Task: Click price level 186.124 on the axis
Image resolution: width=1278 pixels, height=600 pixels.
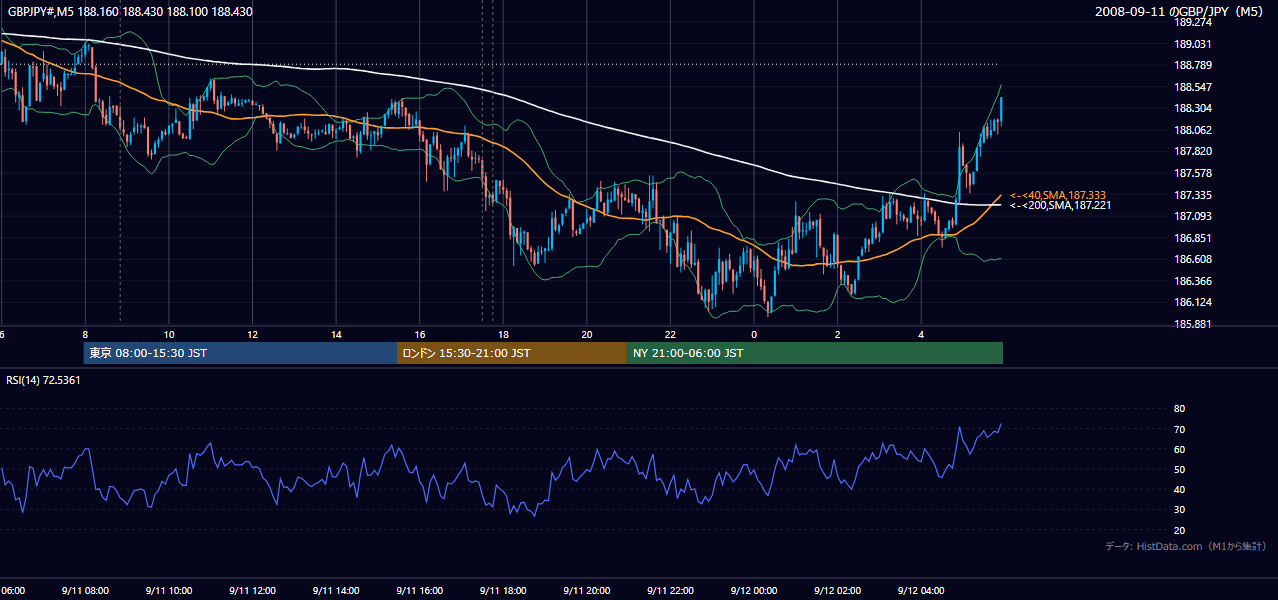Action: click(x=1192, y=302)
